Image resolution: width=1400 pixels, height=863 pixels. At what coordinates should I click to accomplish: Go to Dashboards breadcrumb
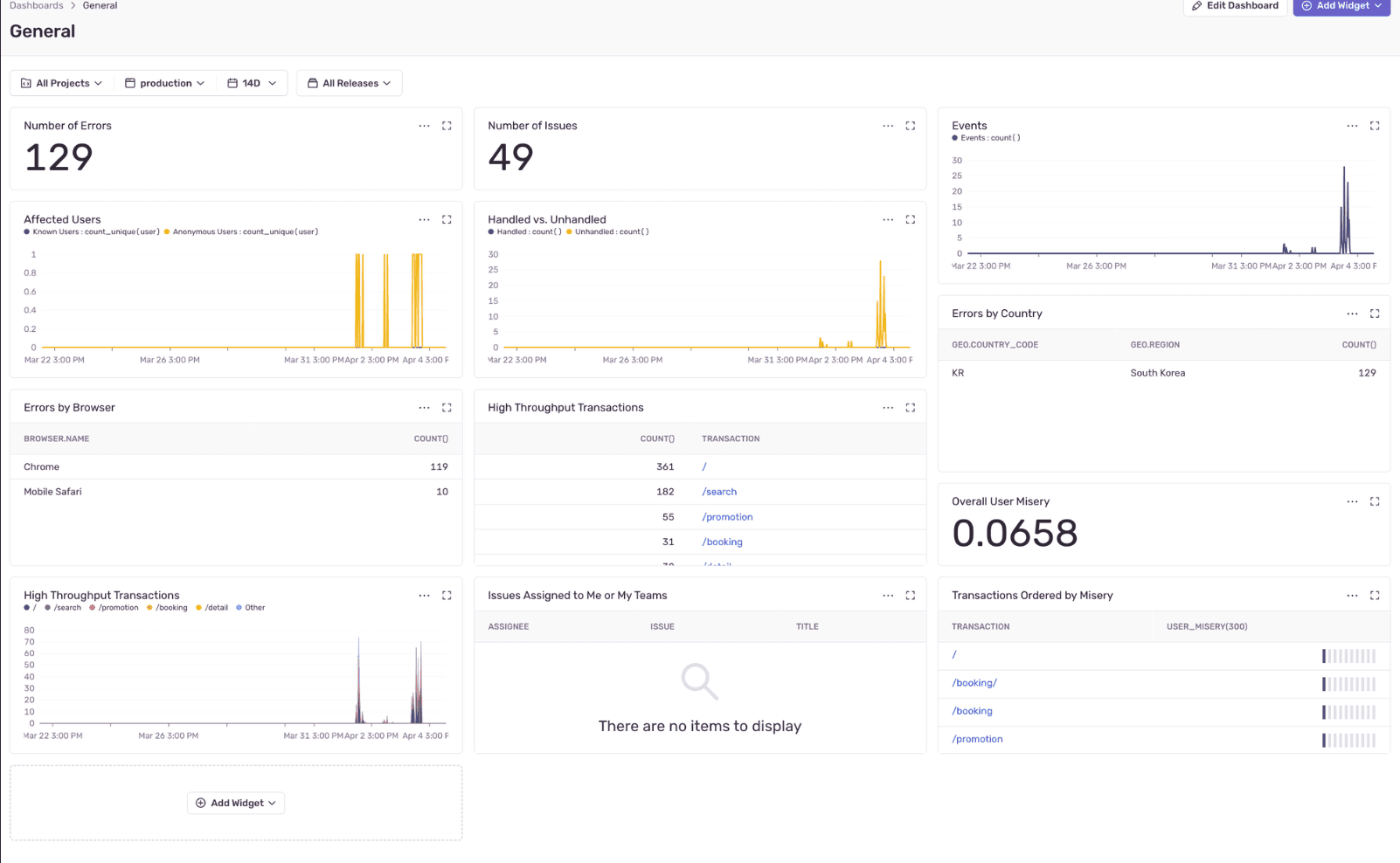[37, 6]
